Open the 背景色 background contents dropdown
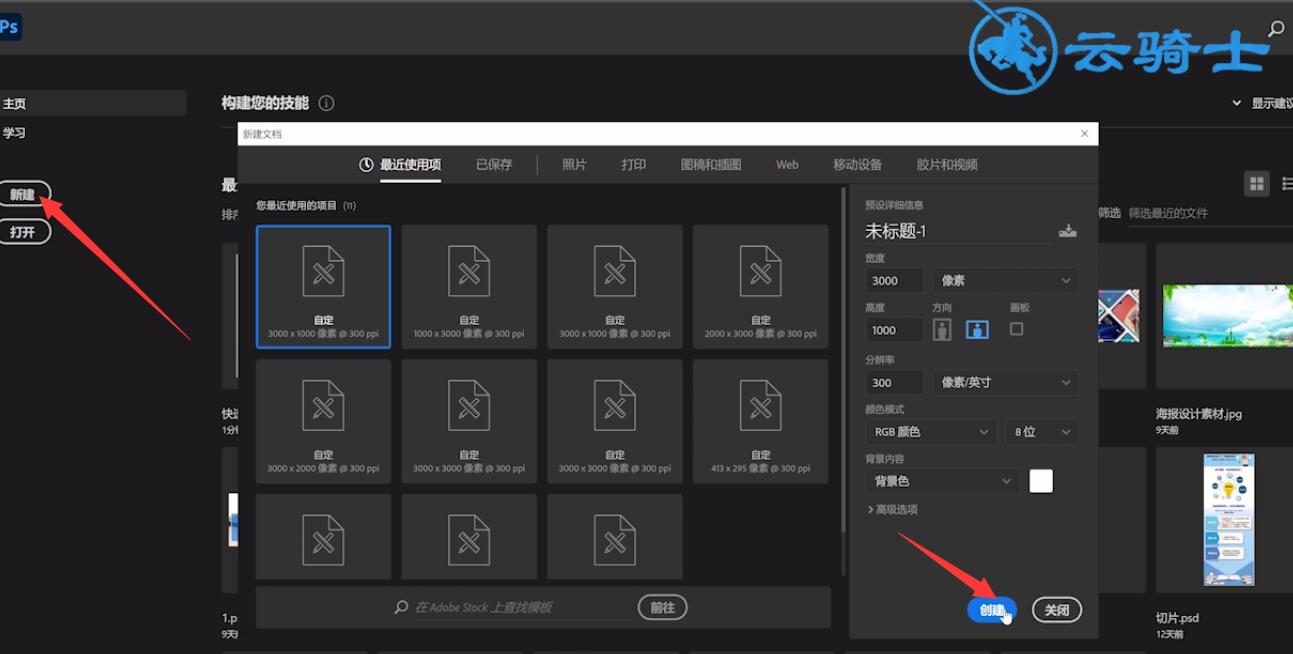This screenshot has height=654, width=1293. (x=942, y=481)
